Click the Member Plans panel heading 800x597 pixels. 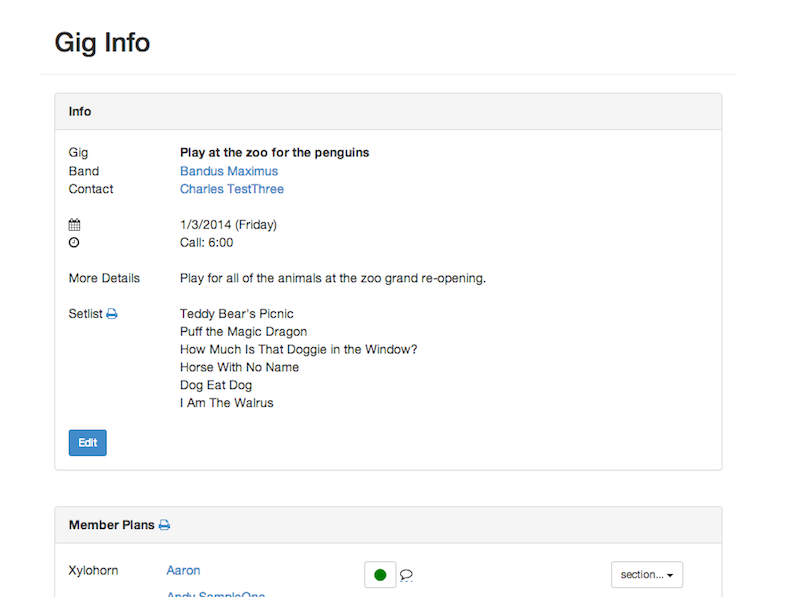click(111, 525)
